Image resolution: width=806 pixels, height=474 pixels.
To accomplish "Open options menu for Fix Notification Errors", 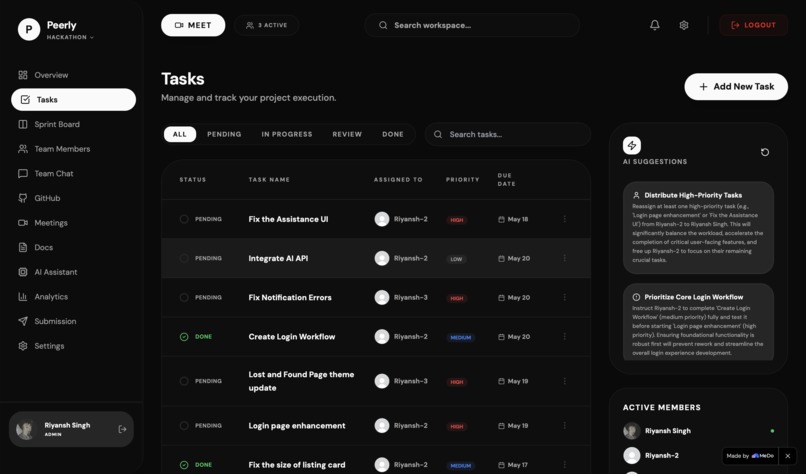I will (x=564, y=297).
